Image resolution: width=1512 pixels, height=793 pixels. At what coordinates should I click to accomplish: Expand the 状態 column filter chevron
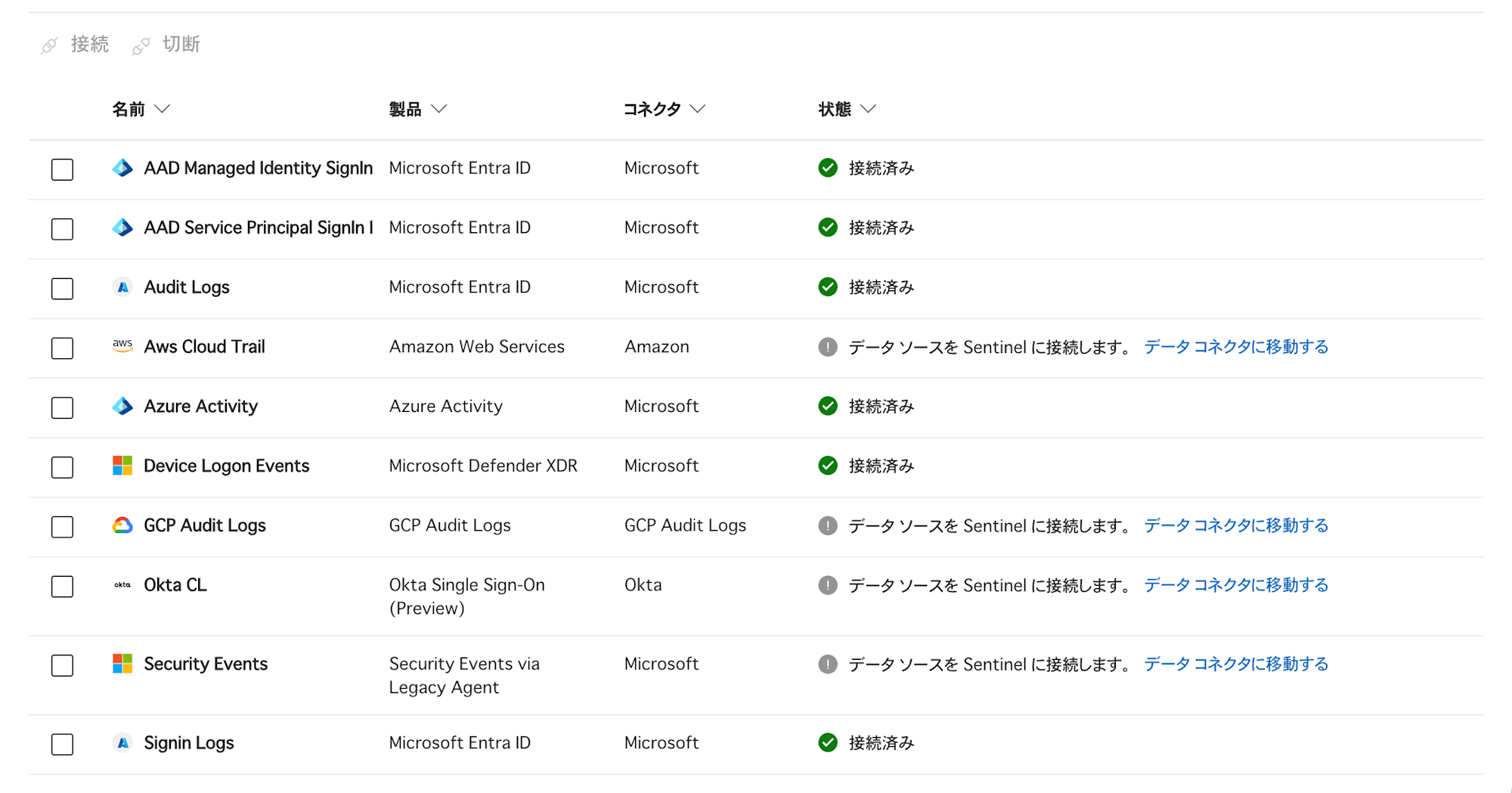tap(868, 109)
